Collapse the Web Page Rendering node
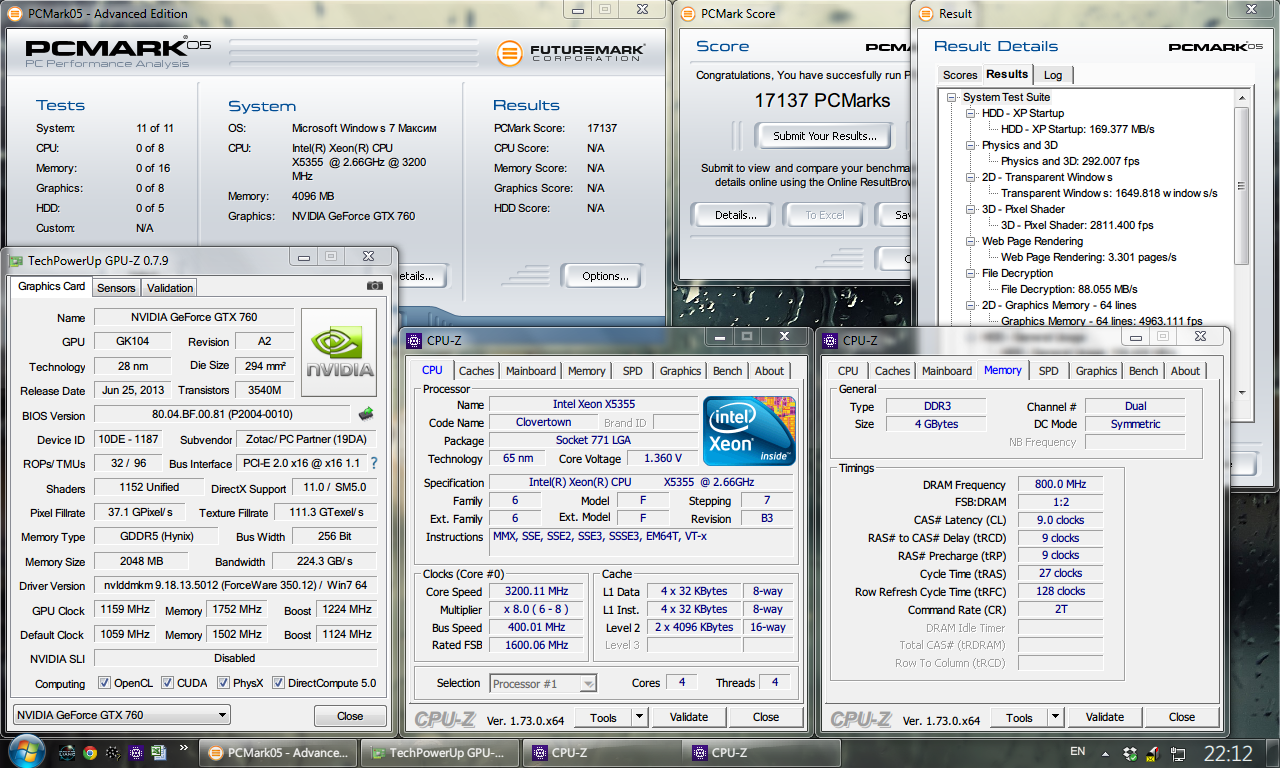The height and width of the screenshot is (768, 1280). [x=970, y=241]
